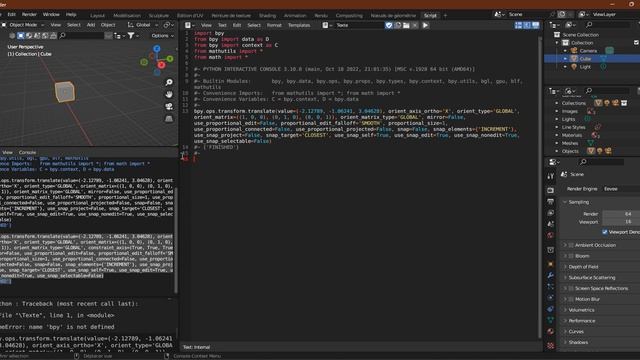Toggle the fake user shield icon
This screenshot has width=640, height=360.
[x=389, y=25]
